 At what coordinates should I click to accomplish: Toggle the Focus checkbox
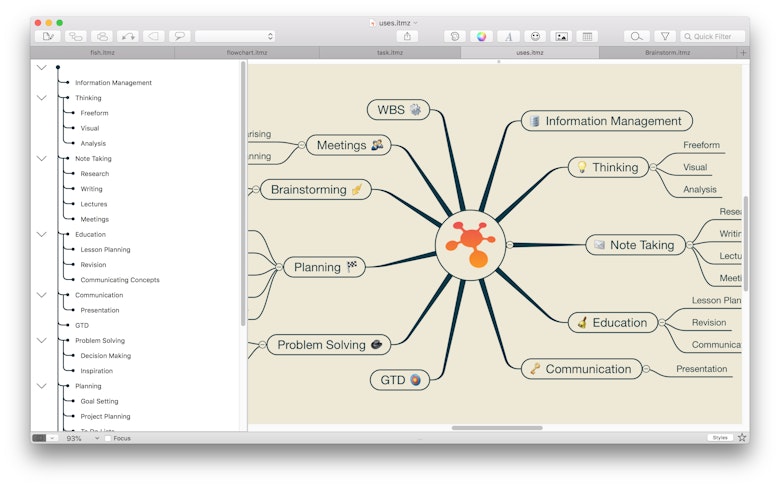pyautogui.click(x=108, y=438)
